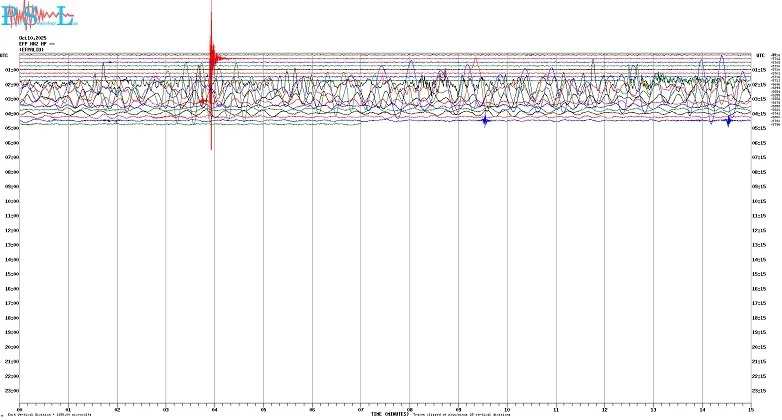Select the 12:00 hour label on left axis
This screenshot has height=420, width=782.
click(x=12, y=230)
